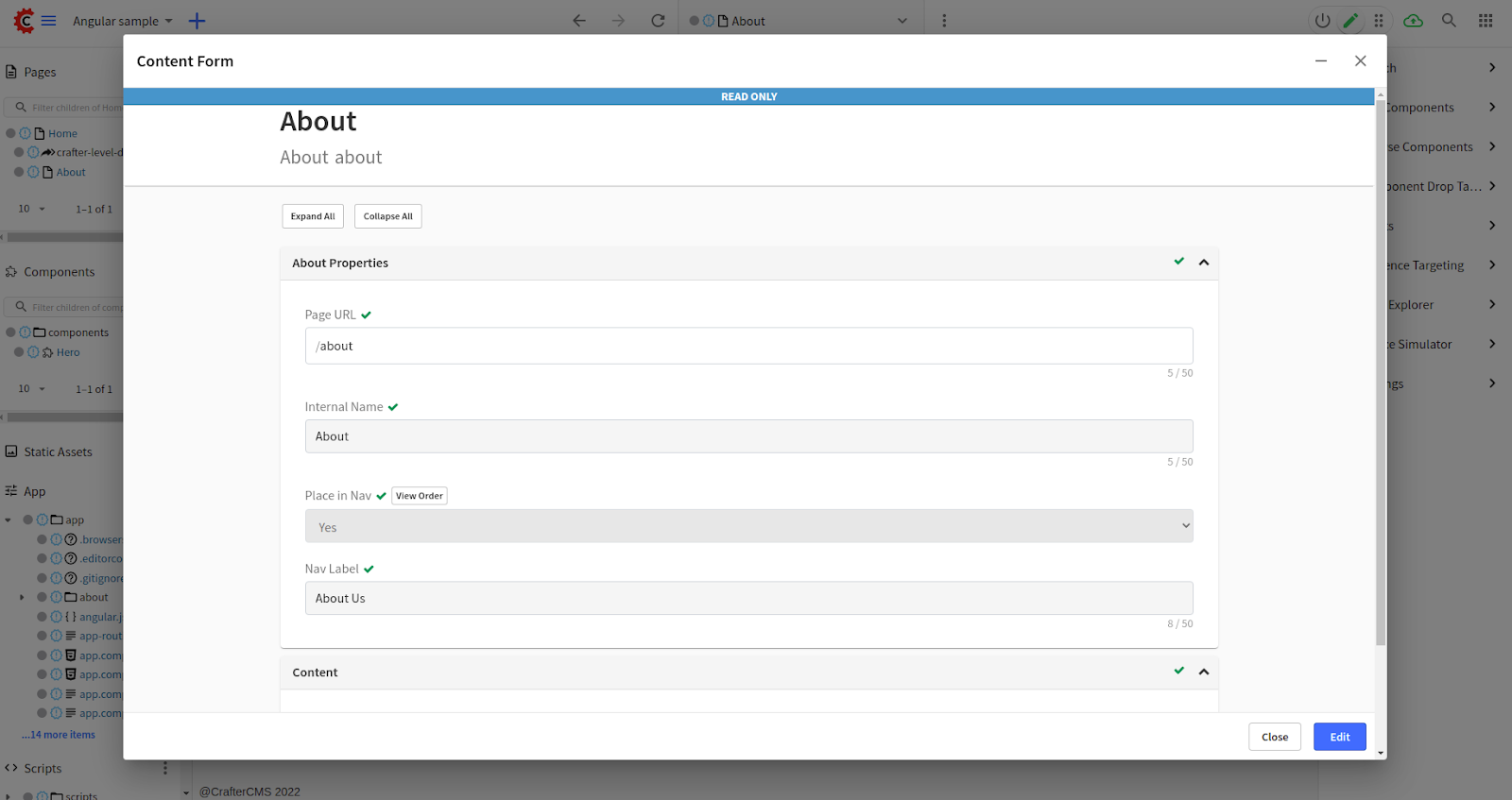
Task: Open the Place in Nav dropdown
Action: 748,527
